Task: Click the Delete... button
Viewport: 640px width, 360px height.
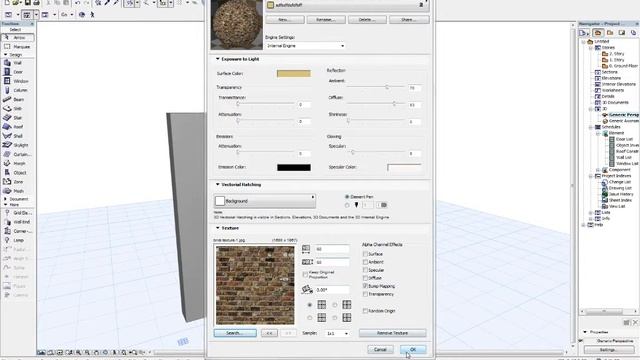Action: (x=367, y=20)
